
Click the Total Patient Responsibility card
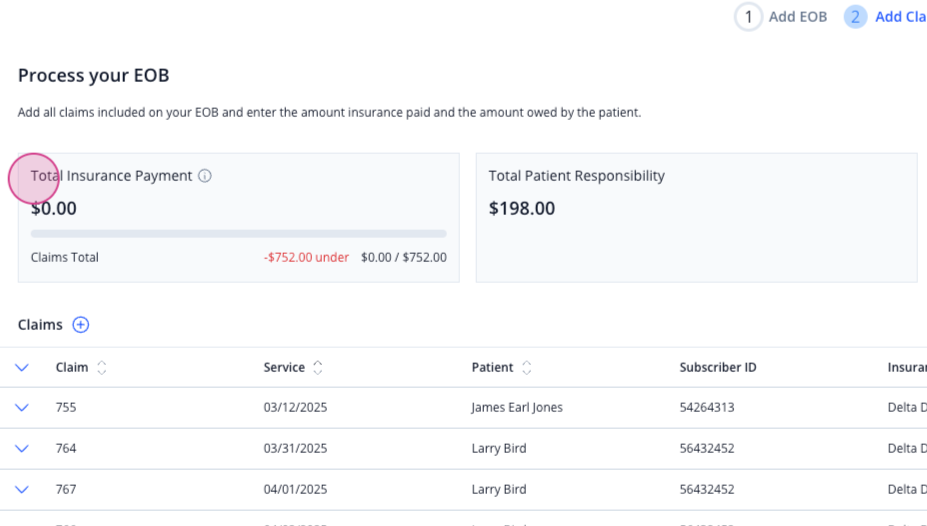696,217
